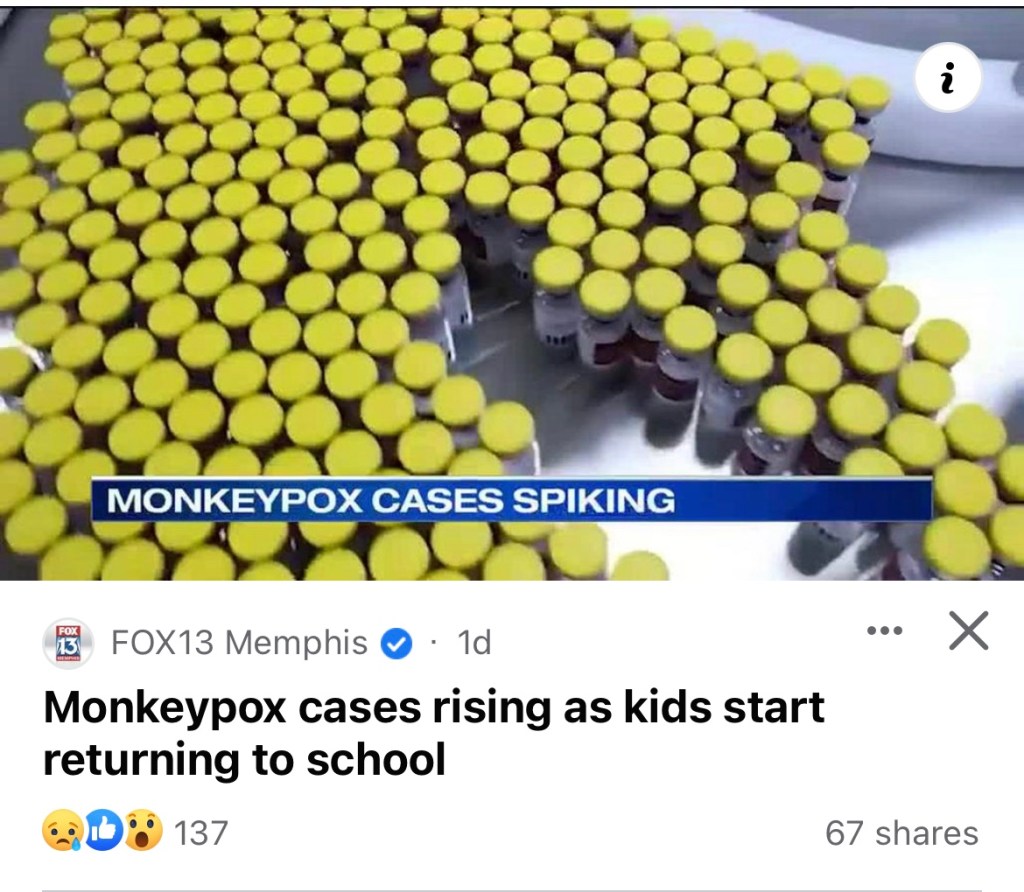Click the 'returning to school' headline line
Image resolution: width=1024 pixels, height=892 pixels.
pyautogui.click(x=244, y=760)
